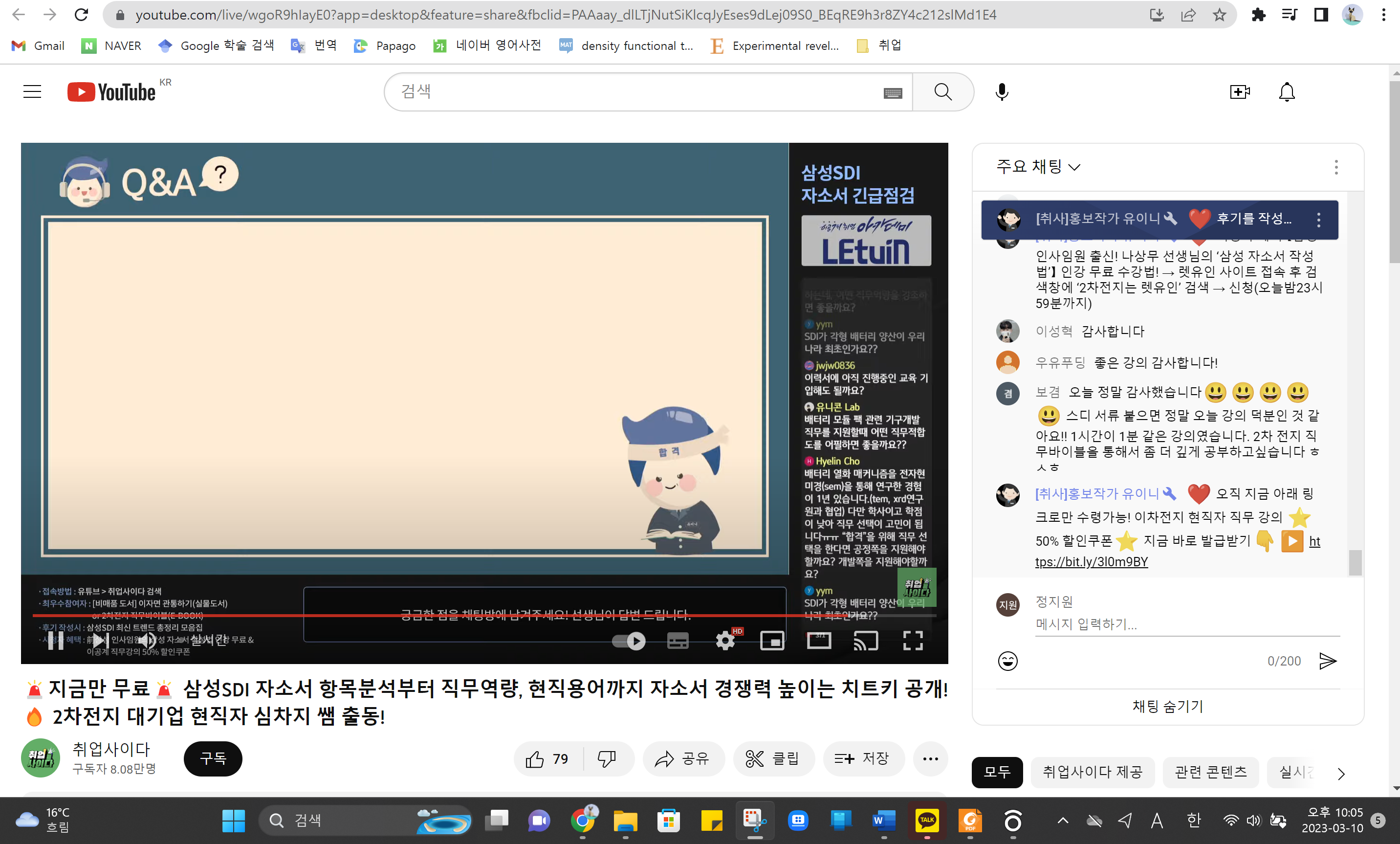Cast video to a device

point(866,641)
